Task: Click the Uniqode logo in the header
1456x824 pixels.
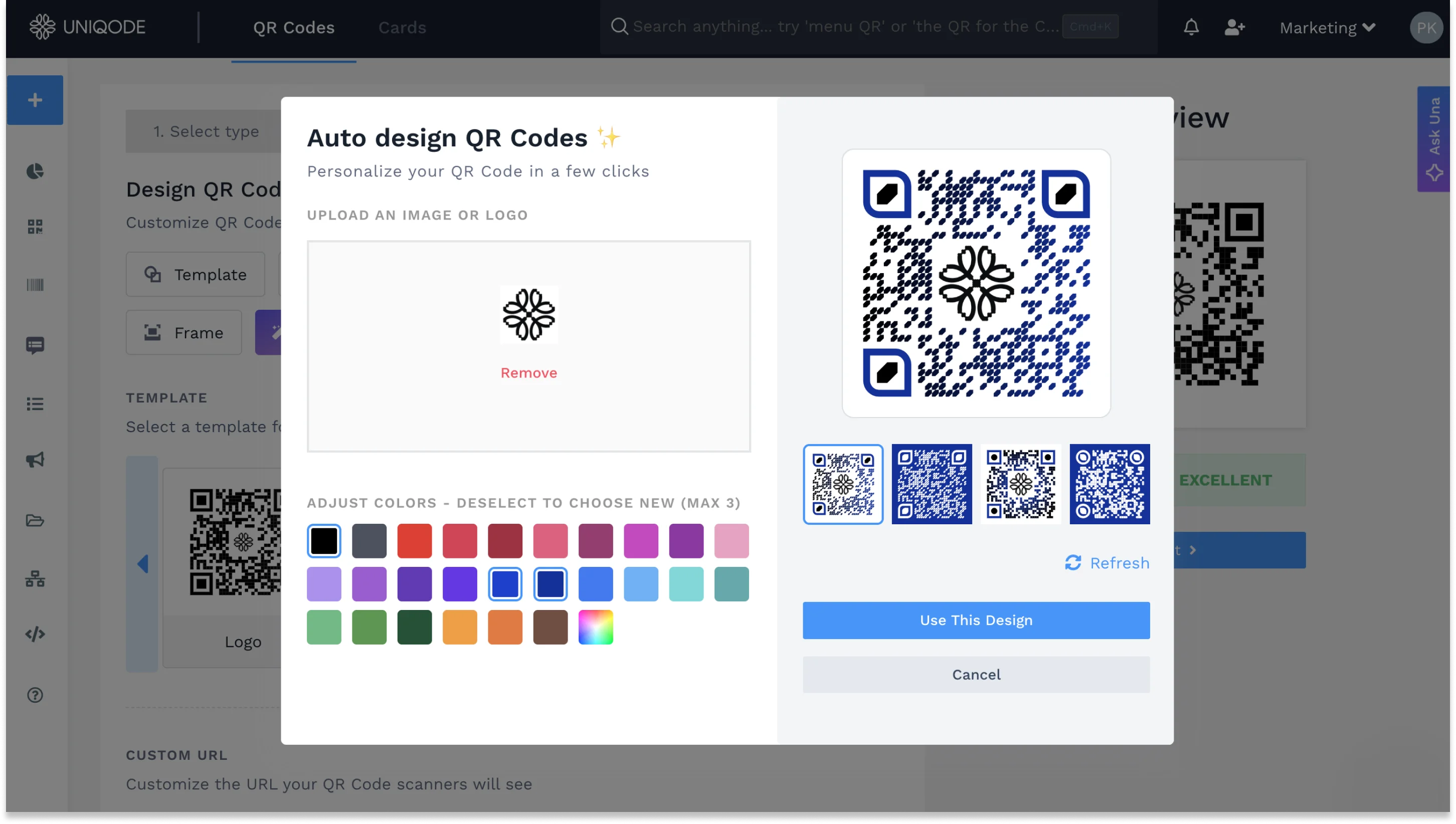Action: [x=87, y=27]
